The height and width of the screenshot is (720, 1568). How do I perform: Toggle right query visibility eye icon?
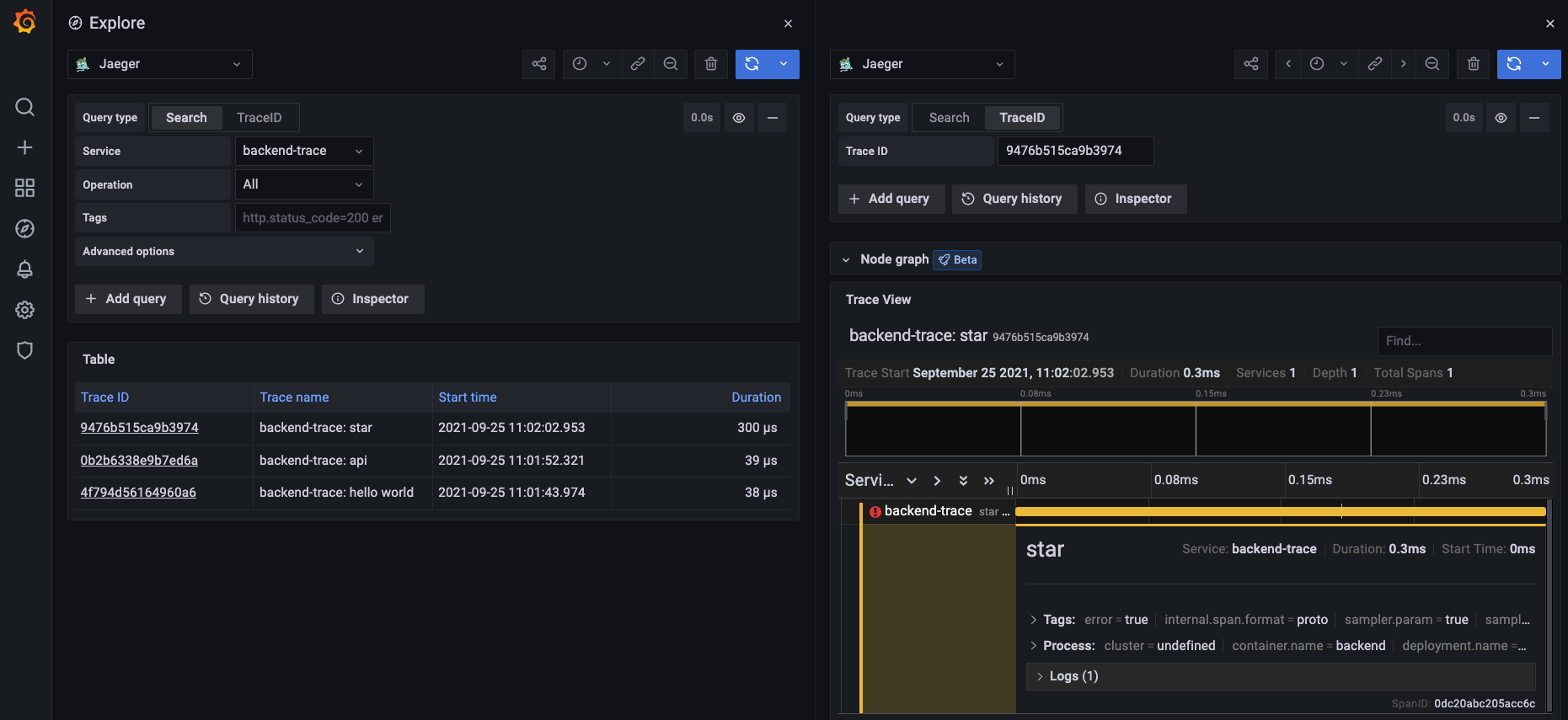(1501, 118)
